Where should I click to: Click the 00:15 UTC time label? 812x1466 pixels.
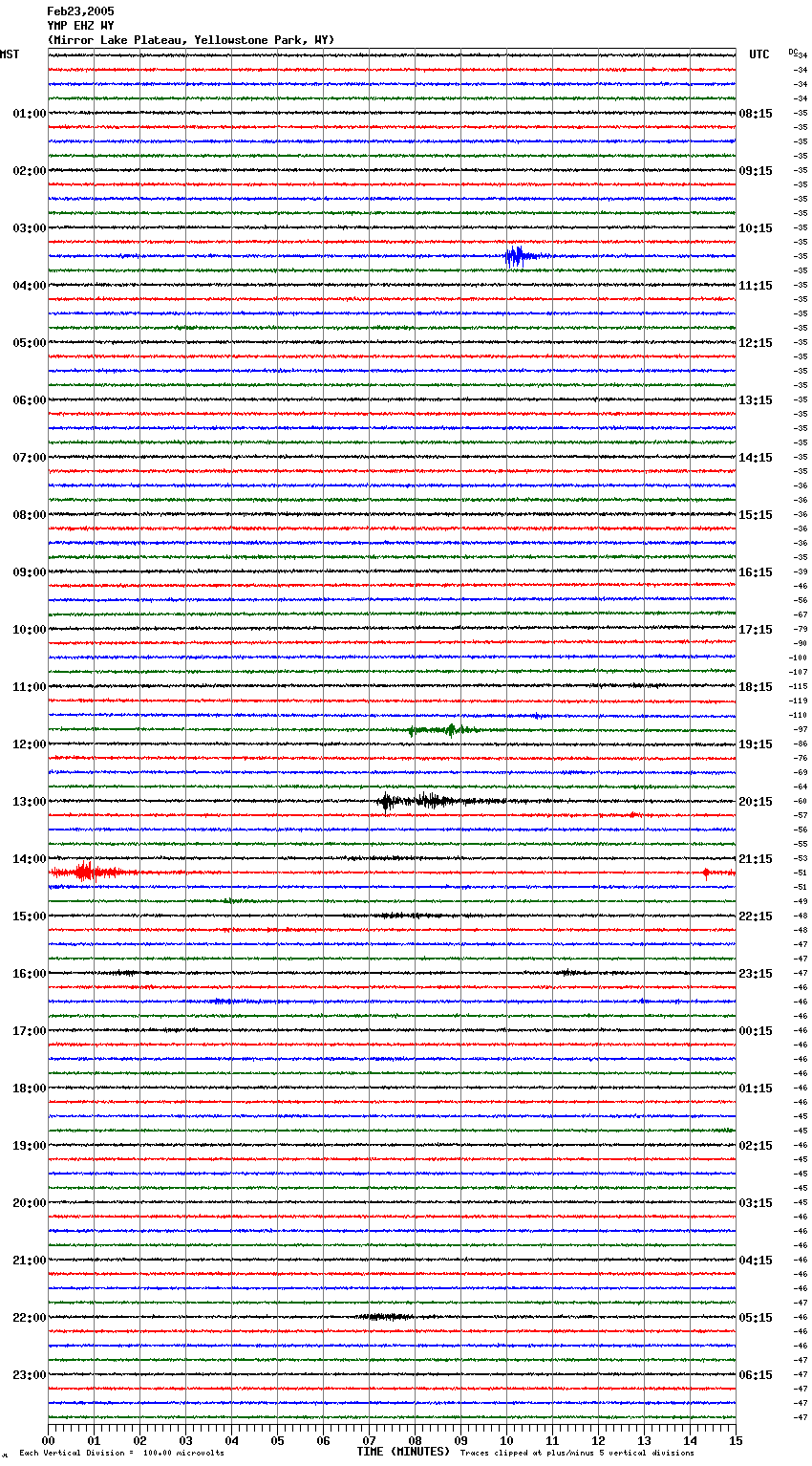point(756,1031)
